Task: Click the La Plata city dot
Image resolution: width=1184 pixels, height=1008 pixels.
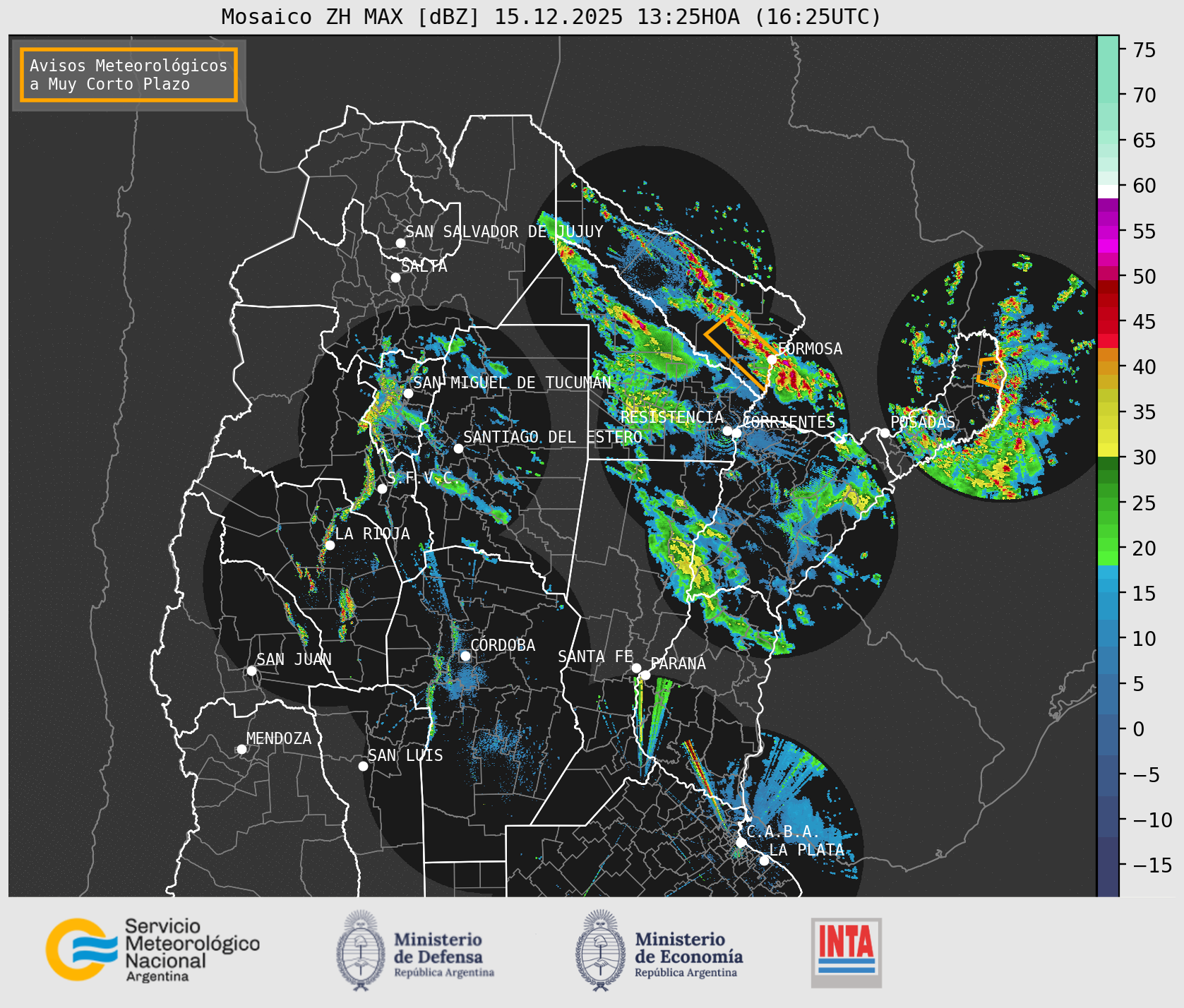Action: coord(764,860)
